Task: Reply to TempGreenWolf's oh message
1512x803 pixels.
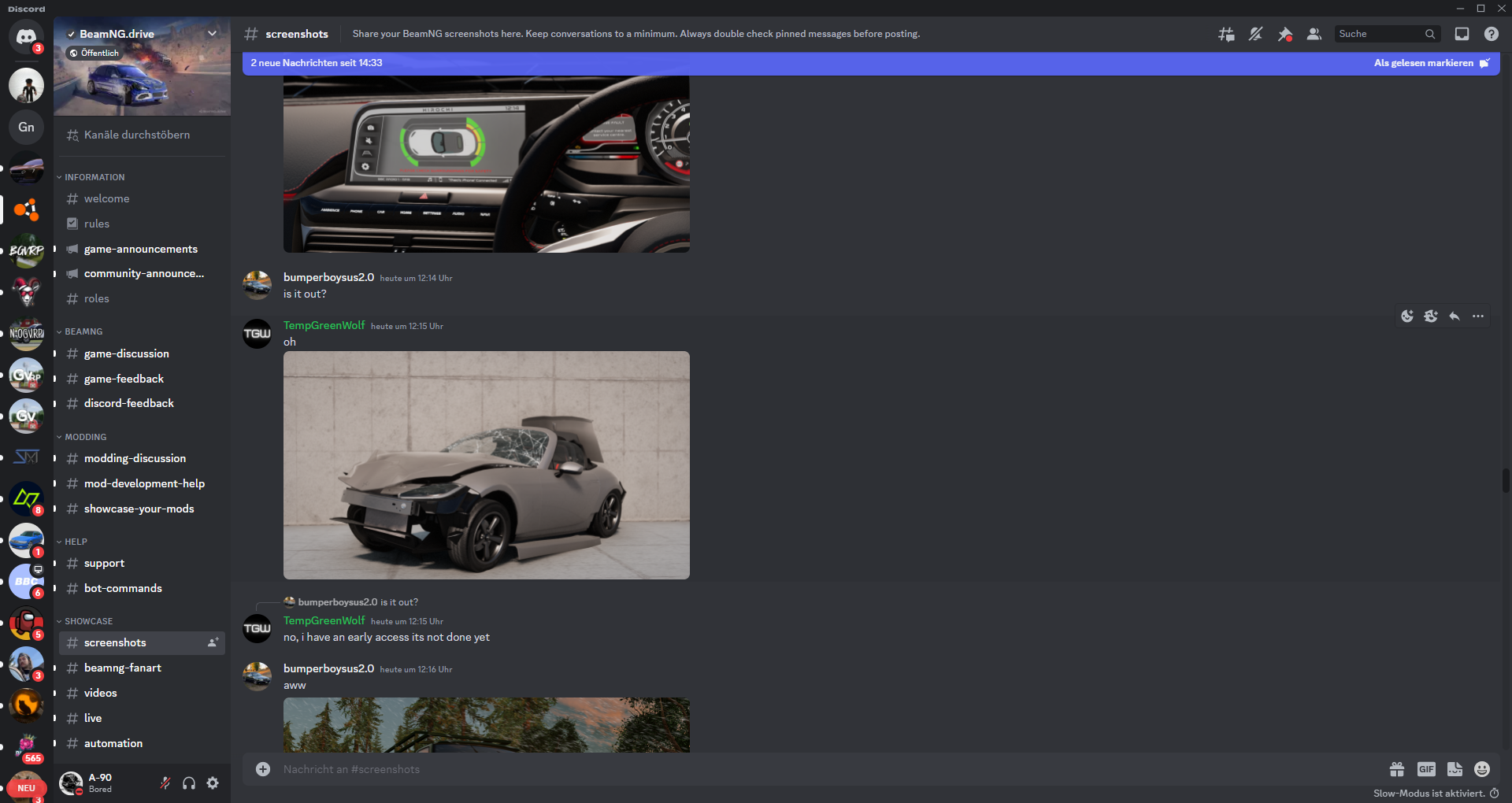Action: tap(1455, 316)
